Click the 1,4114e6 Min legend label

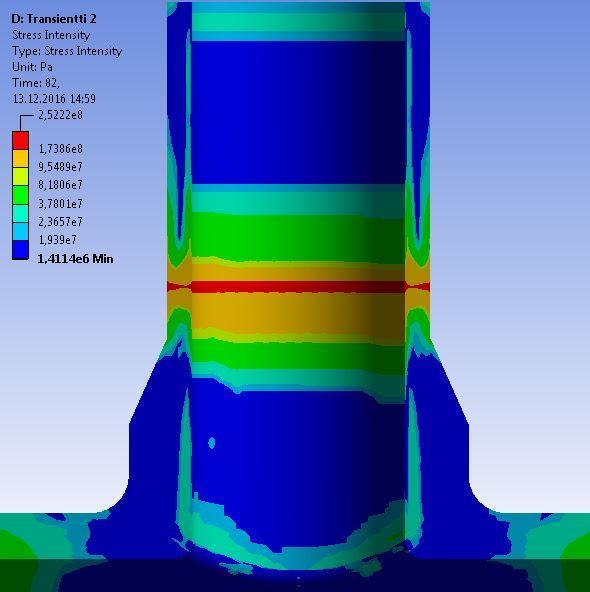tap(75, 259)
